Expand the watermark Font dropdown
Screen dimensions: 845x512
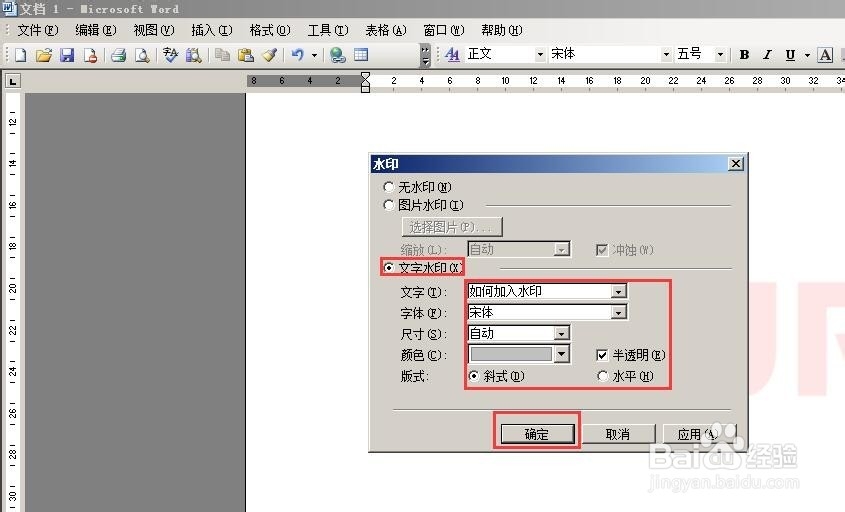(x=619, y=313)
